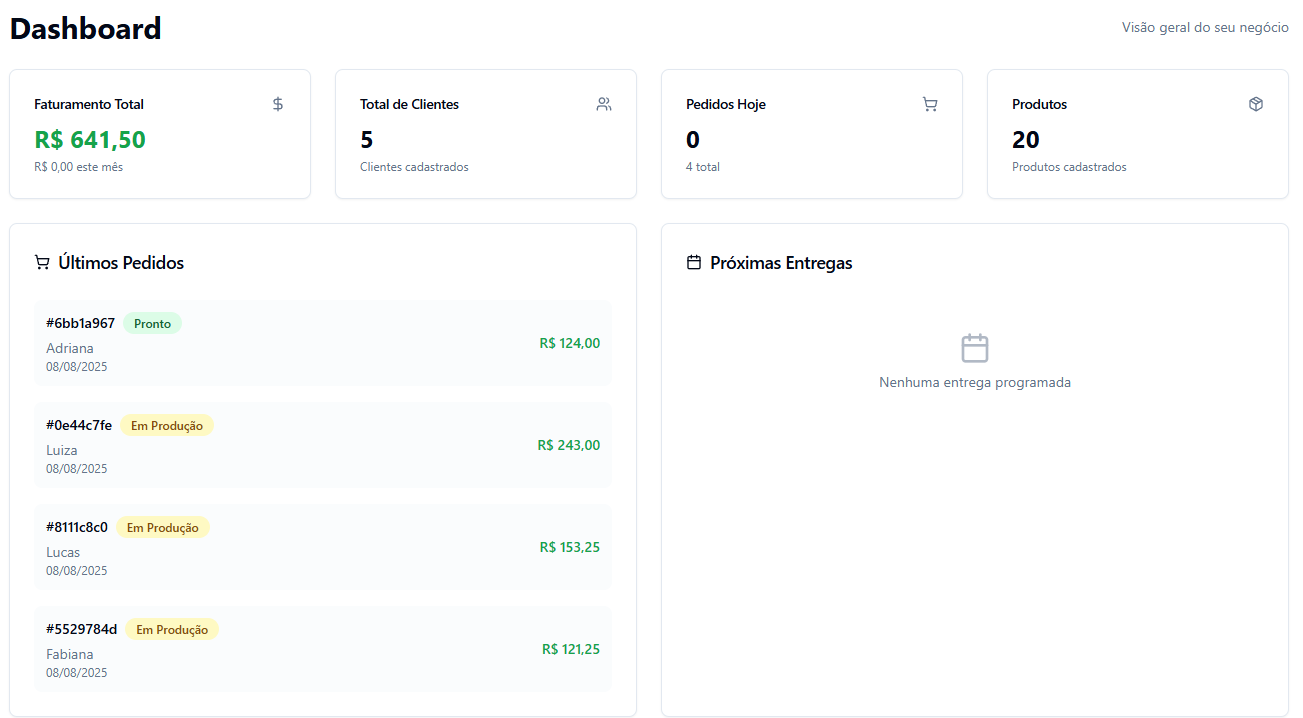
Task: Click the dollar sign icon in Faturamento Total
Action: pyautogui.click(x=278, y=104)
